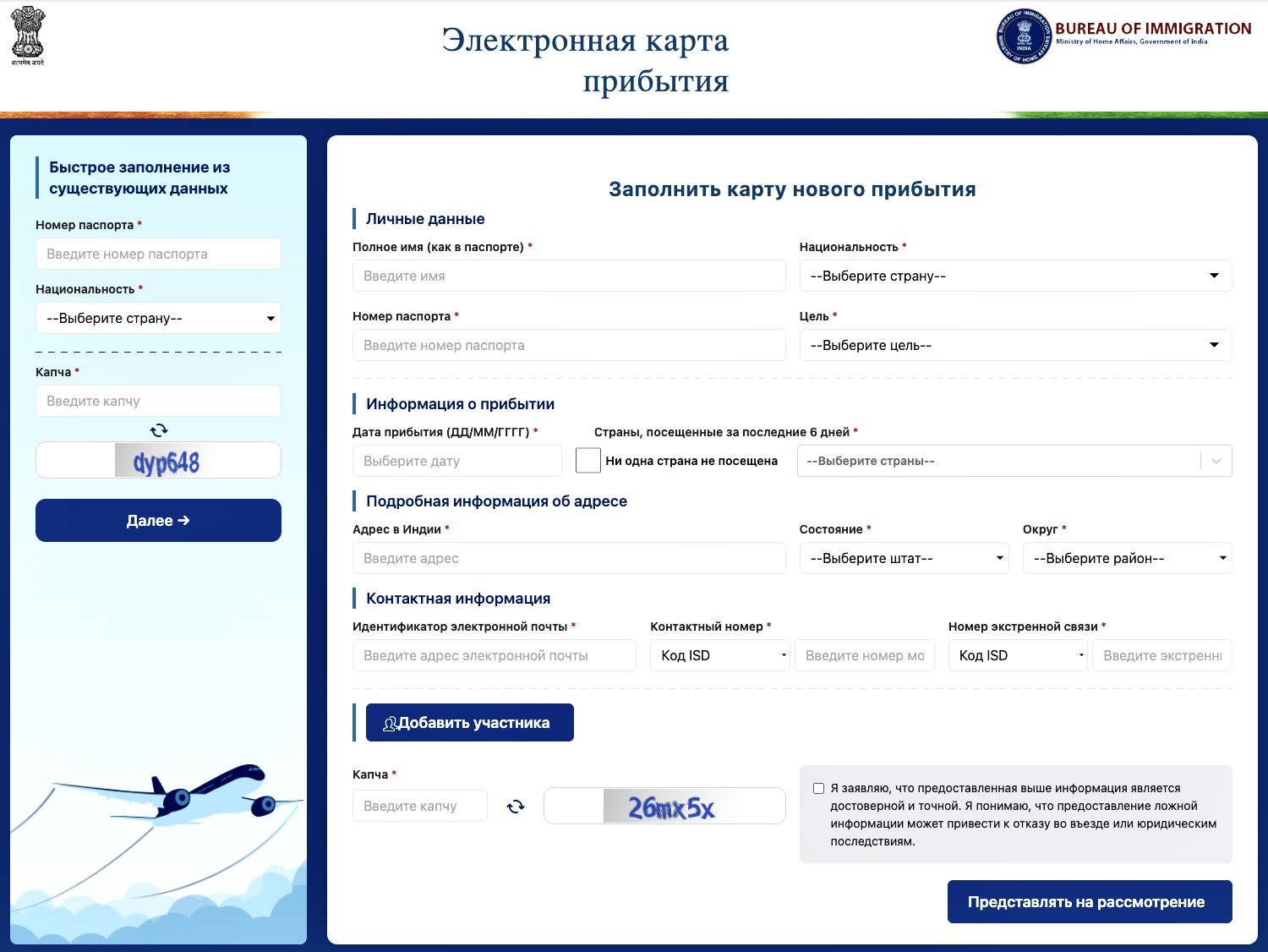Click the dyp648 captcha image

pyautogui.click(x=158, y=461)
